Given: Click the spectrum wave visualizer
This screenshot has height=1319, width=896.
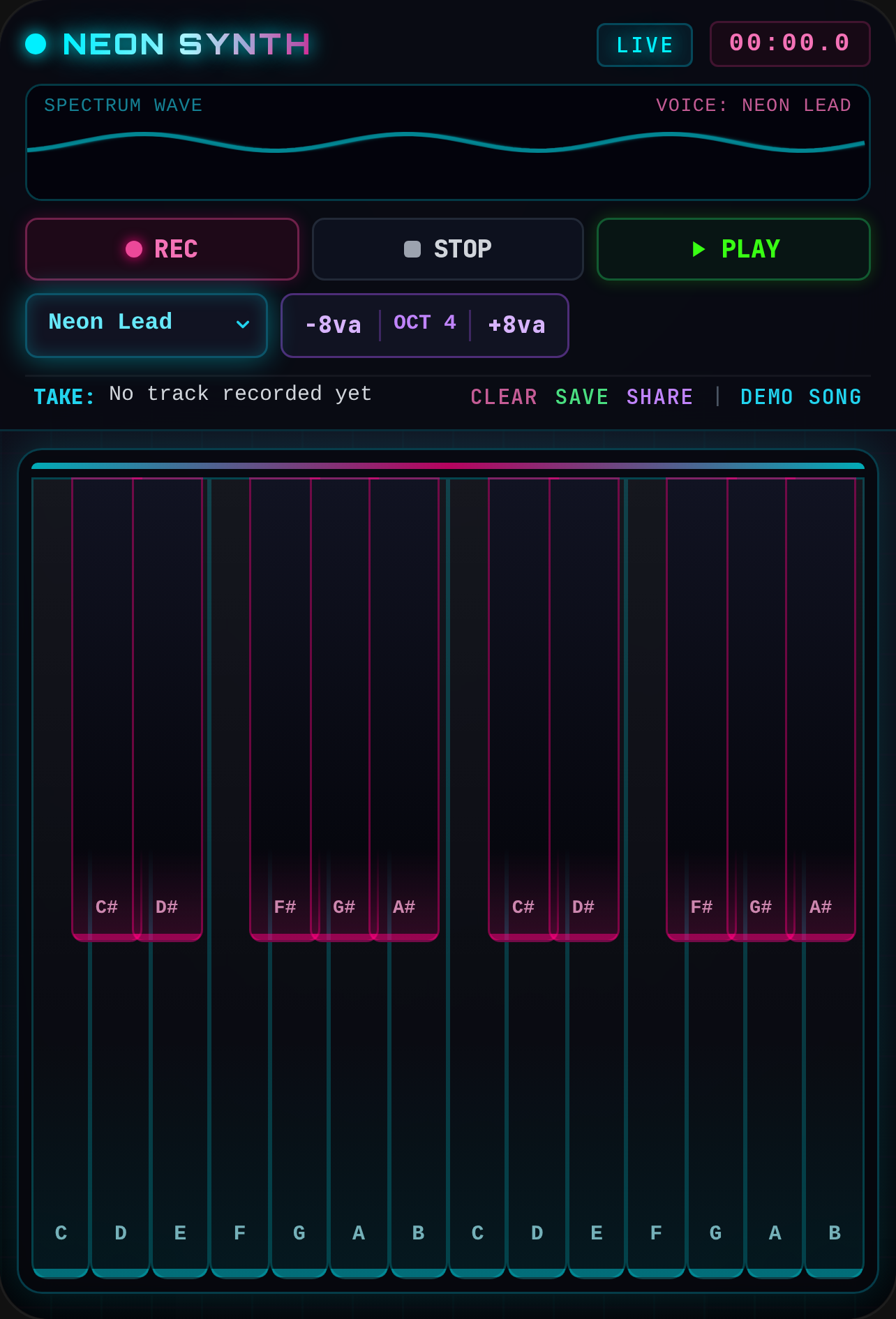Looking at the screenshot, I should pos(447,142).
